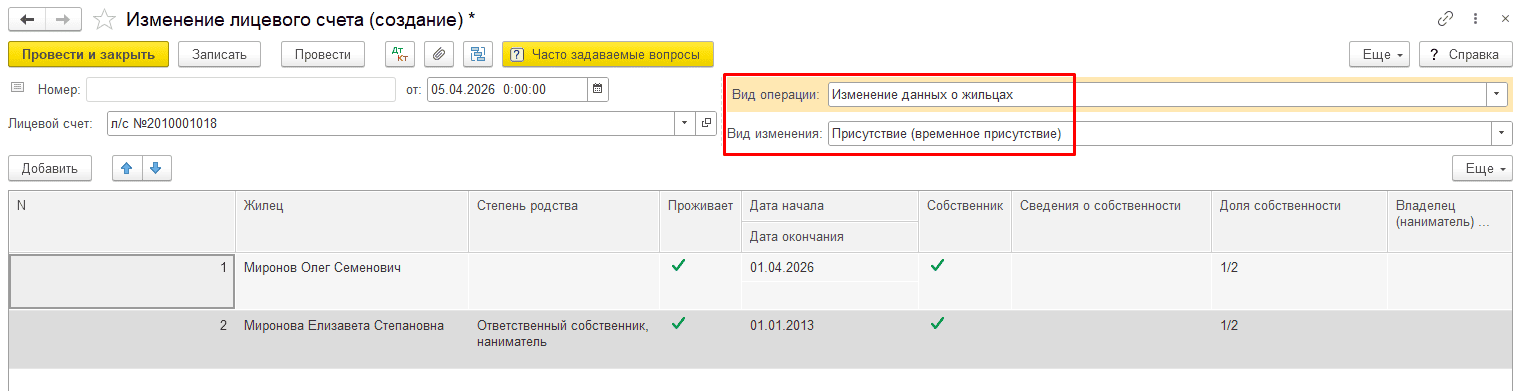Open the document structure icon
Screen dimensions: 1527x391
tap(478, 54)
